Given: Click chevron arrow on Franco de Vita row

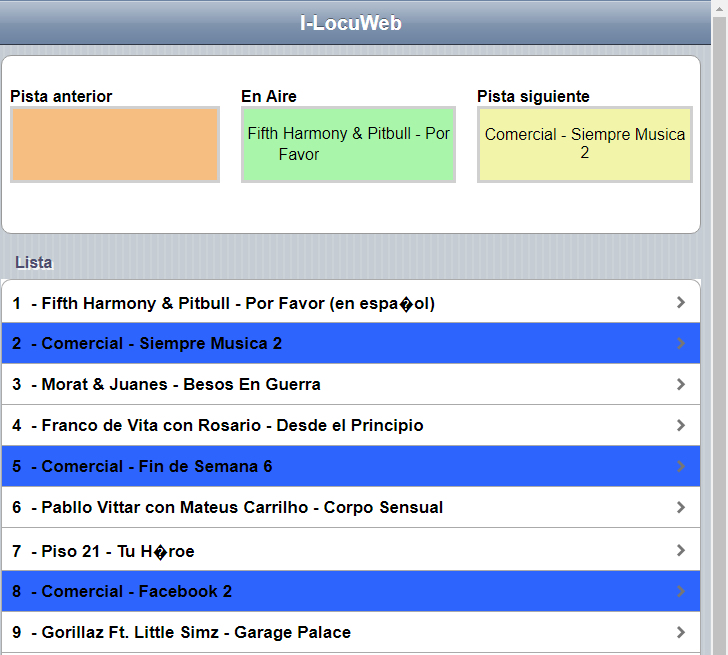Looking at the screenshot, I should coord(681,425).
